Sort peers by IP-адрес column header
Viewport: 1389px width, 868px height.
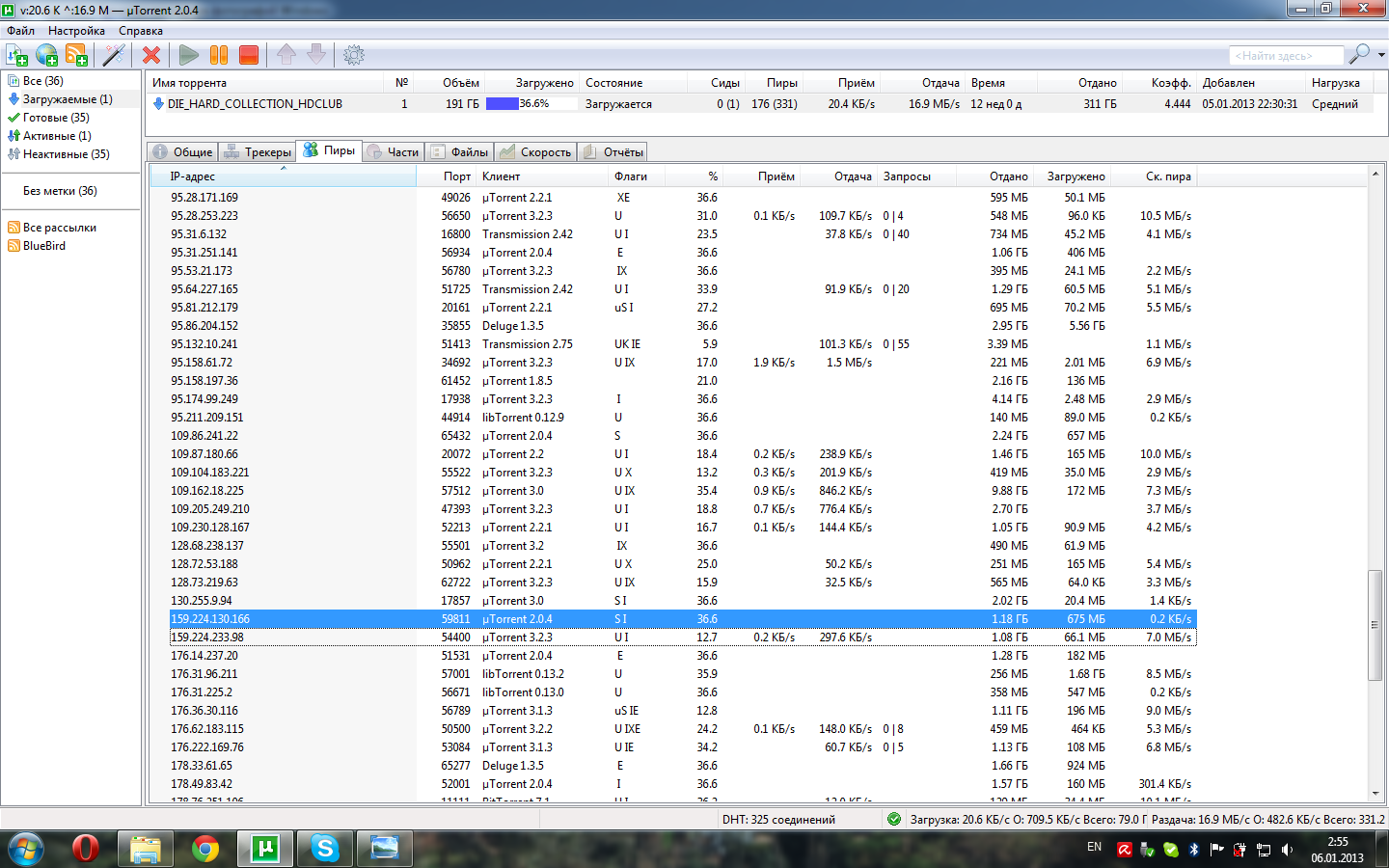pos(283,176)
